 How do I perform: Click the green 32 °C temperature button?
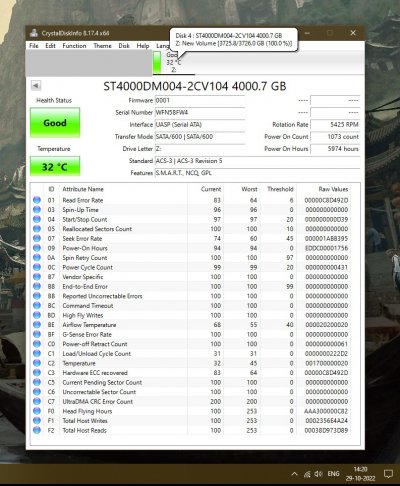[55, 166]
